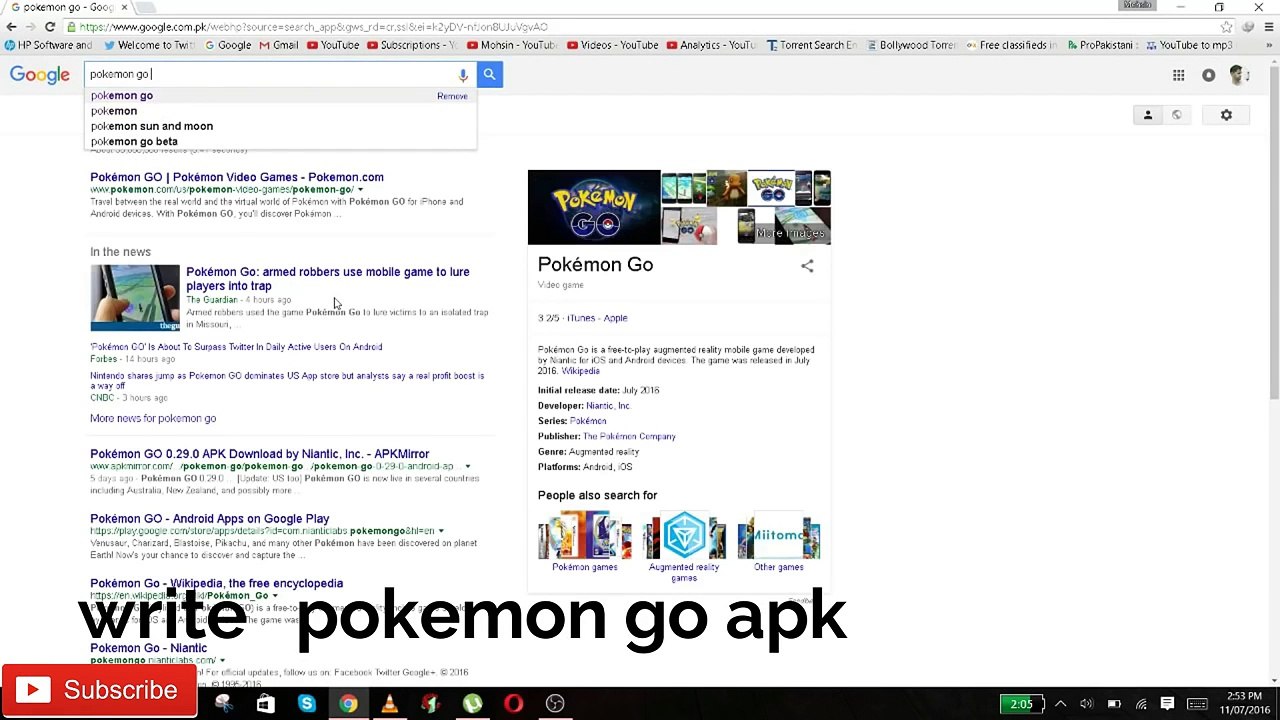The height and width of the screenshot is (720, 1280).
Task: Open Opera browser from taskbar
Action: click(513, 704)
